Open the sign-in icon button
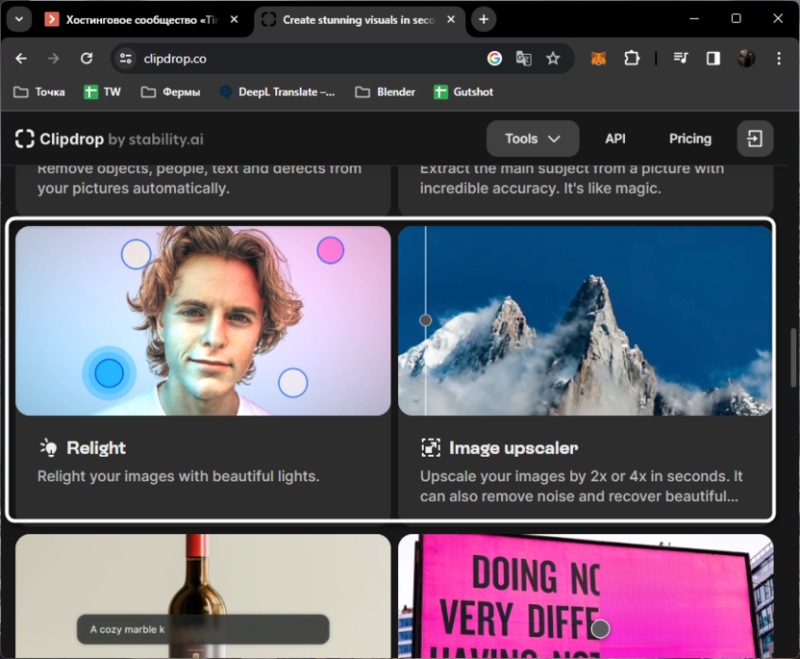The width and height of the screenshot is (800, 659). pos(755,139)
